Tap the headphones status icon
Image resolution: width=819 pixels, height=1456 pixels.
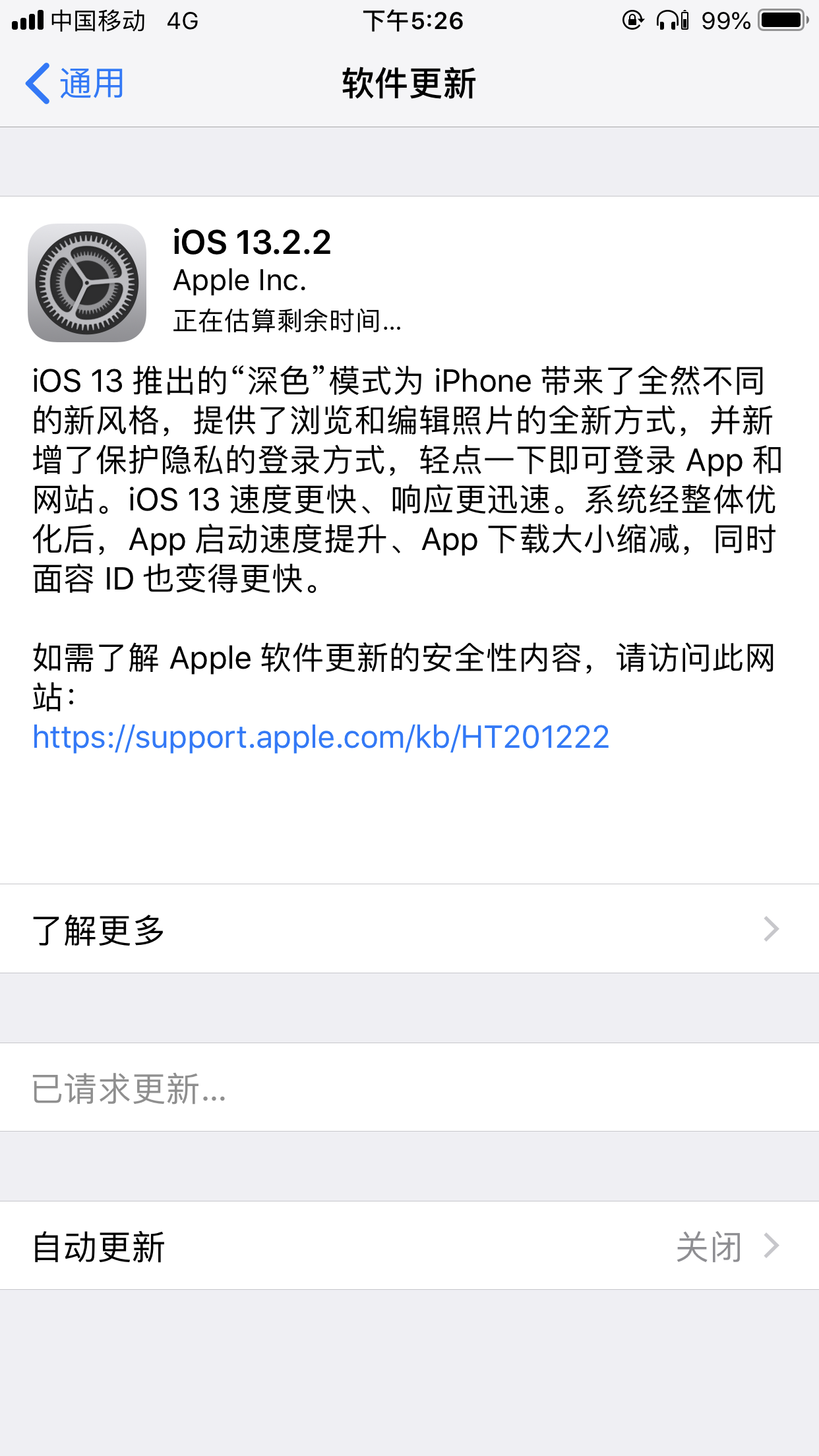tap(673, 20)
